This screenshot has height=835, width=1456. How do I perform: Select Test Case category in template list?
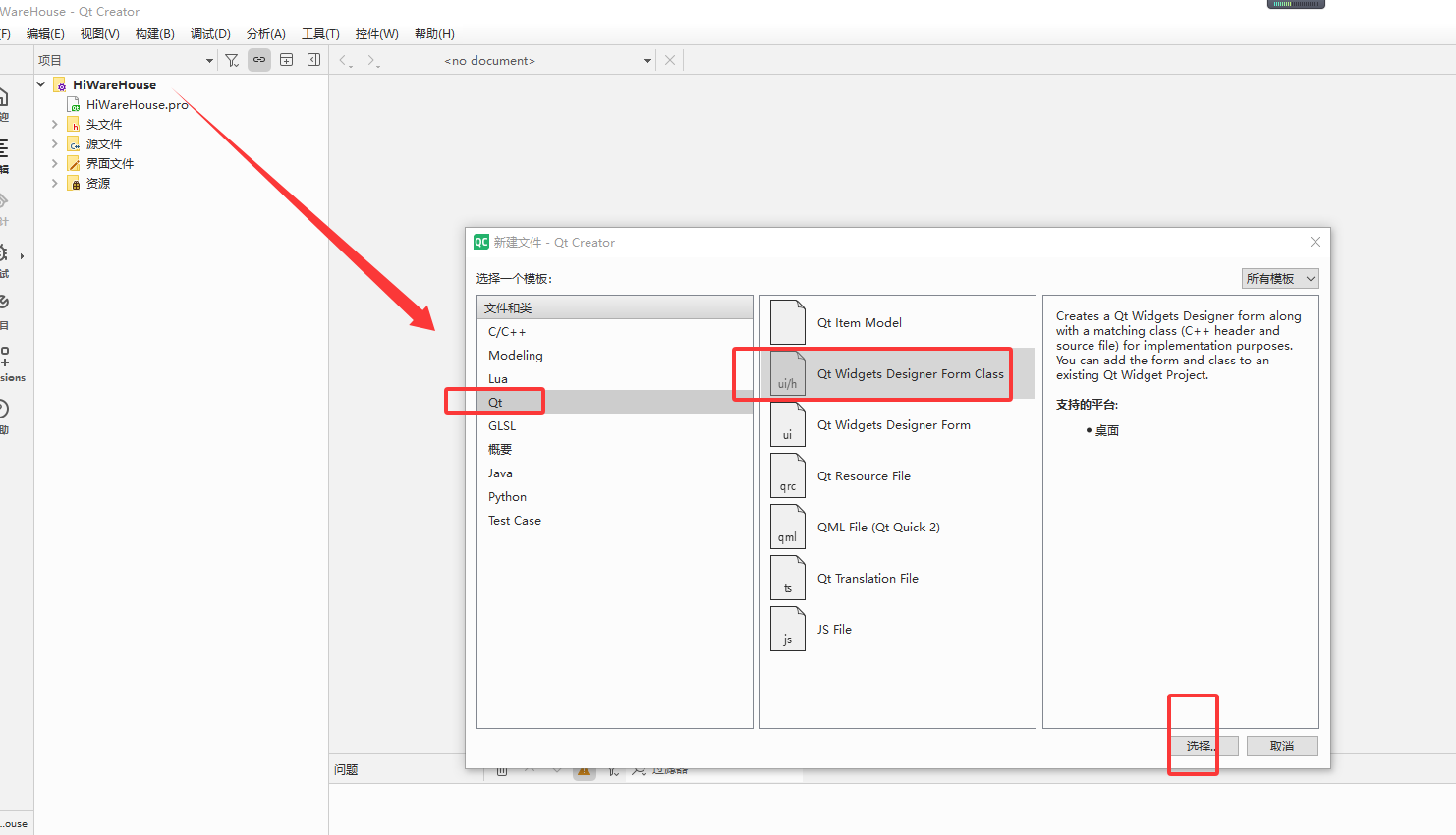[x=615, y=520]
